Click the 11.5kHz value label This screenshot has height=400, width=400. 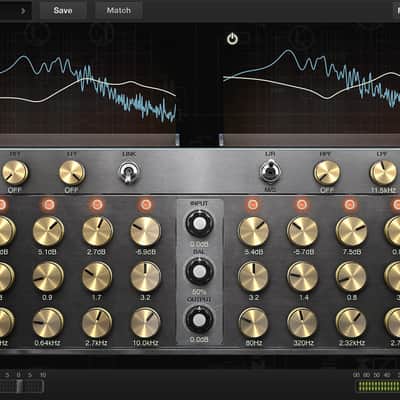383,190
